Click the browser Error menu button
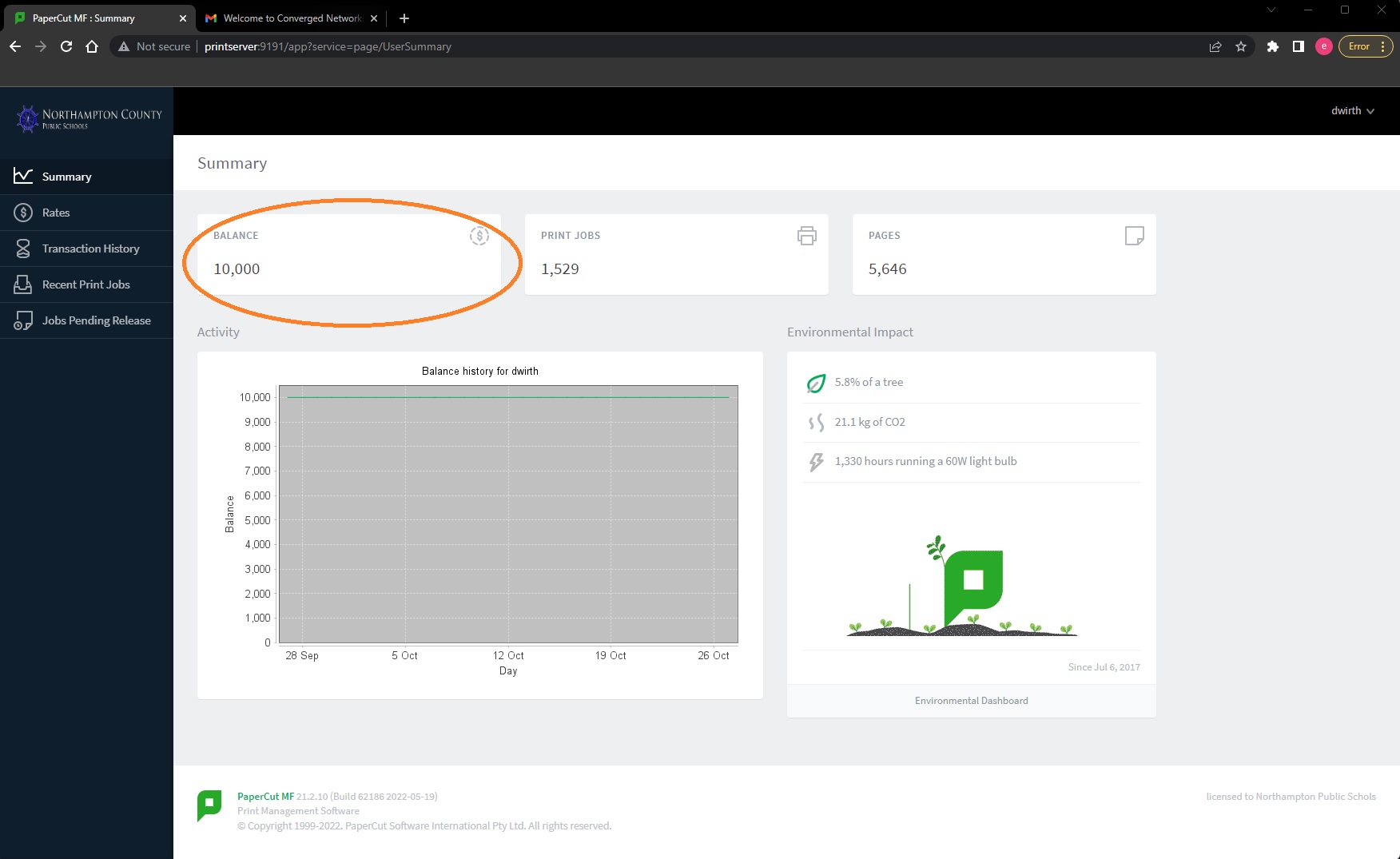 1366,46
